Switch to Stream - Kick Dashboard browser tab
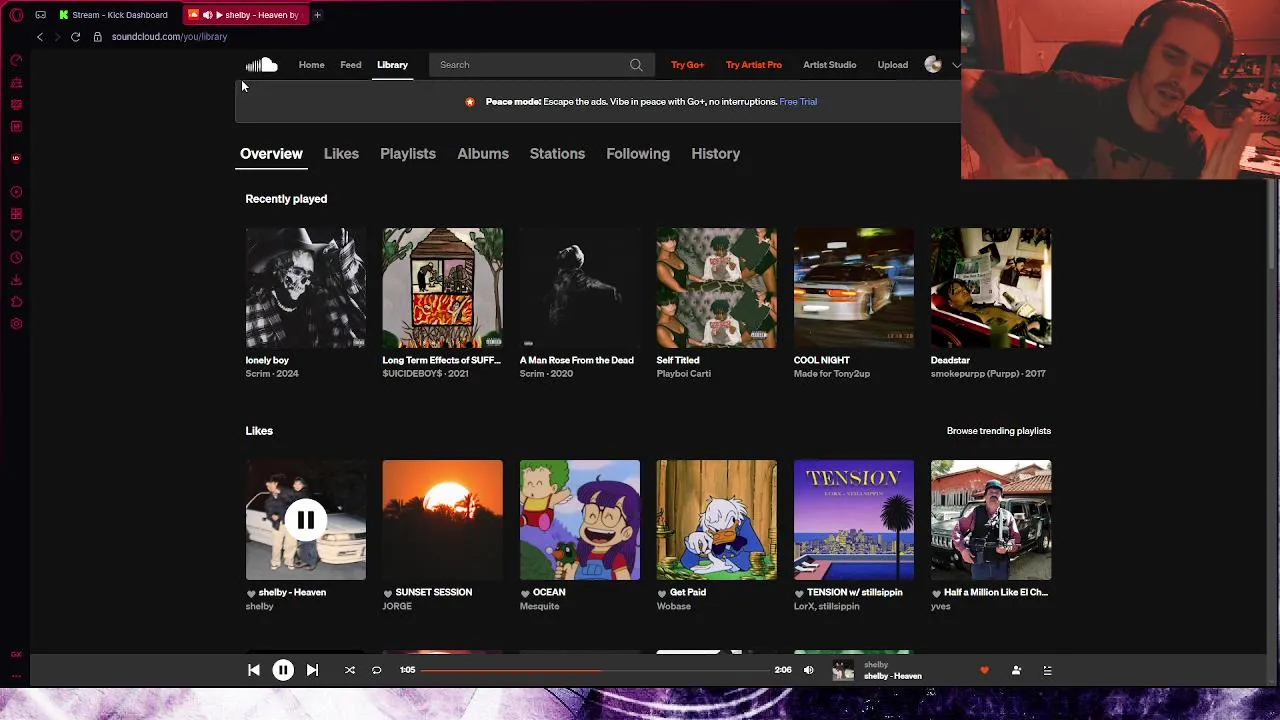This screenshot has width=1280, height=720. click(x=114, y=15)
